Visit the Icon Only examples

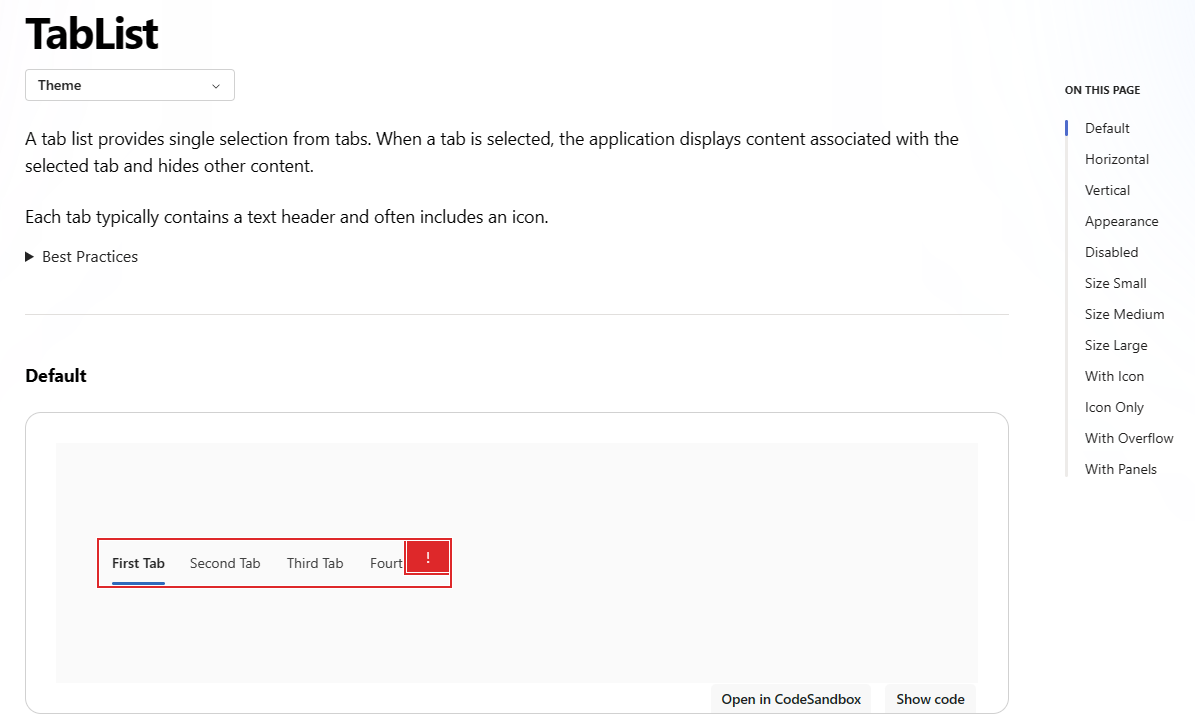[x=1114, y=407]
